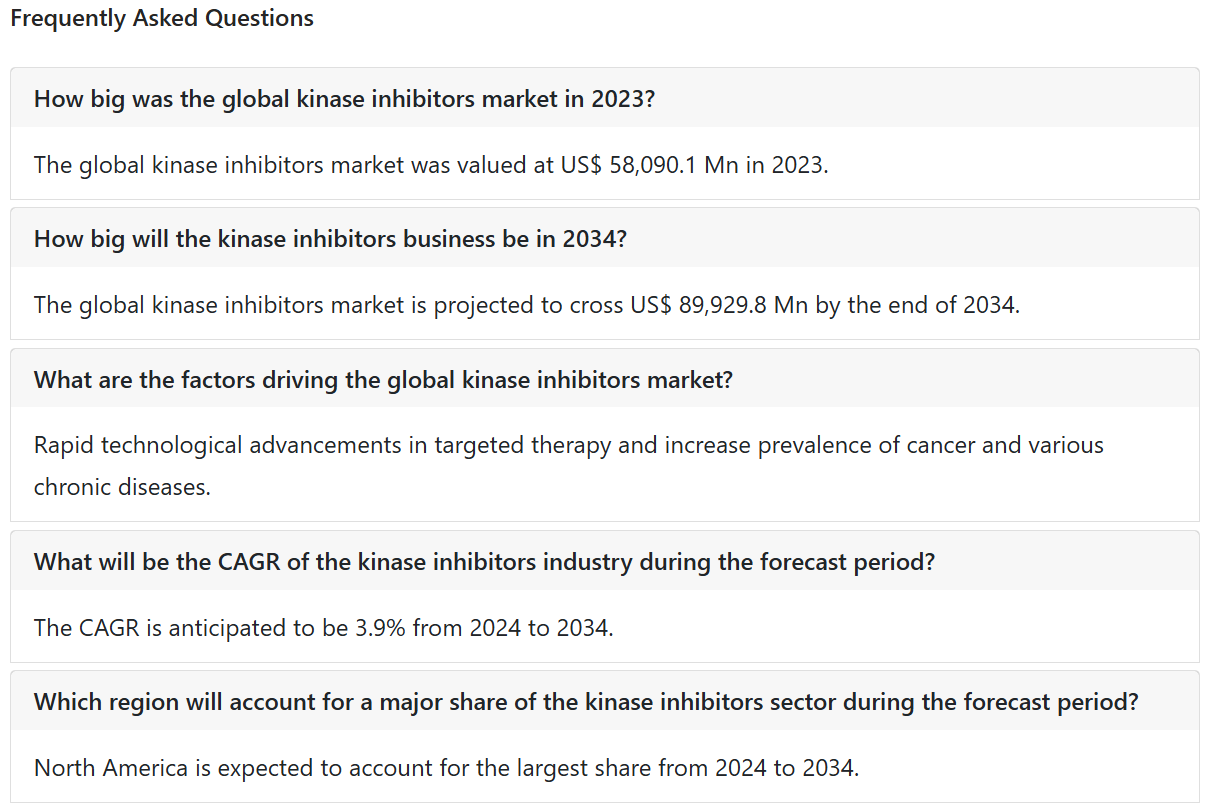Click the 3.9% CAGR answer text
This screenshot has height=807, width=1209.
coord(324,627)
